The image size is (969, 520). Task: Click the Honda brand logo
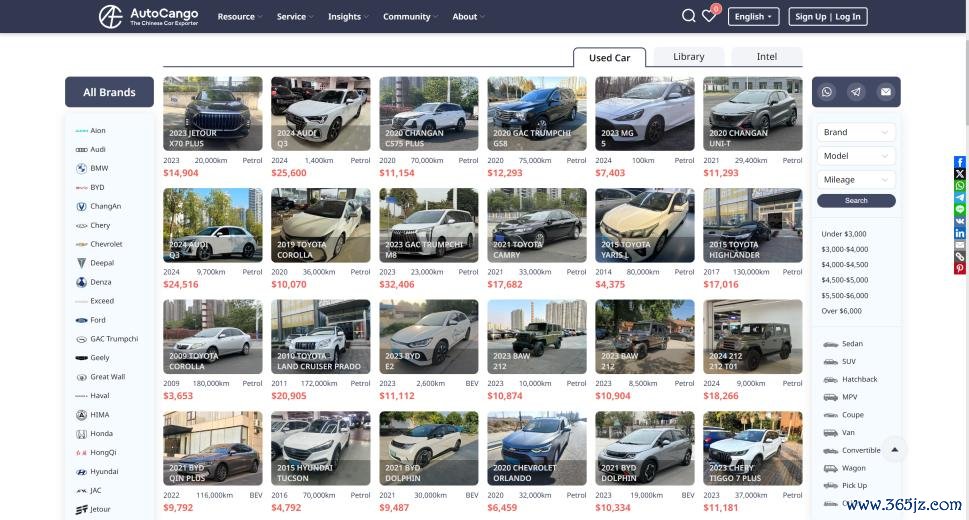click(x=81, y=433)
